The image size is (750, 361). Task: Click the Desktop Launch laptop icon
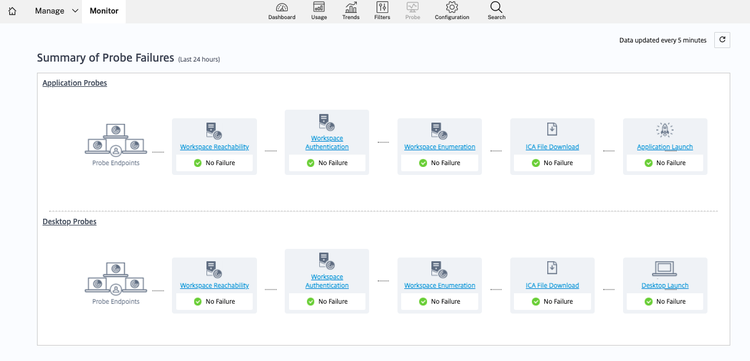664,269
